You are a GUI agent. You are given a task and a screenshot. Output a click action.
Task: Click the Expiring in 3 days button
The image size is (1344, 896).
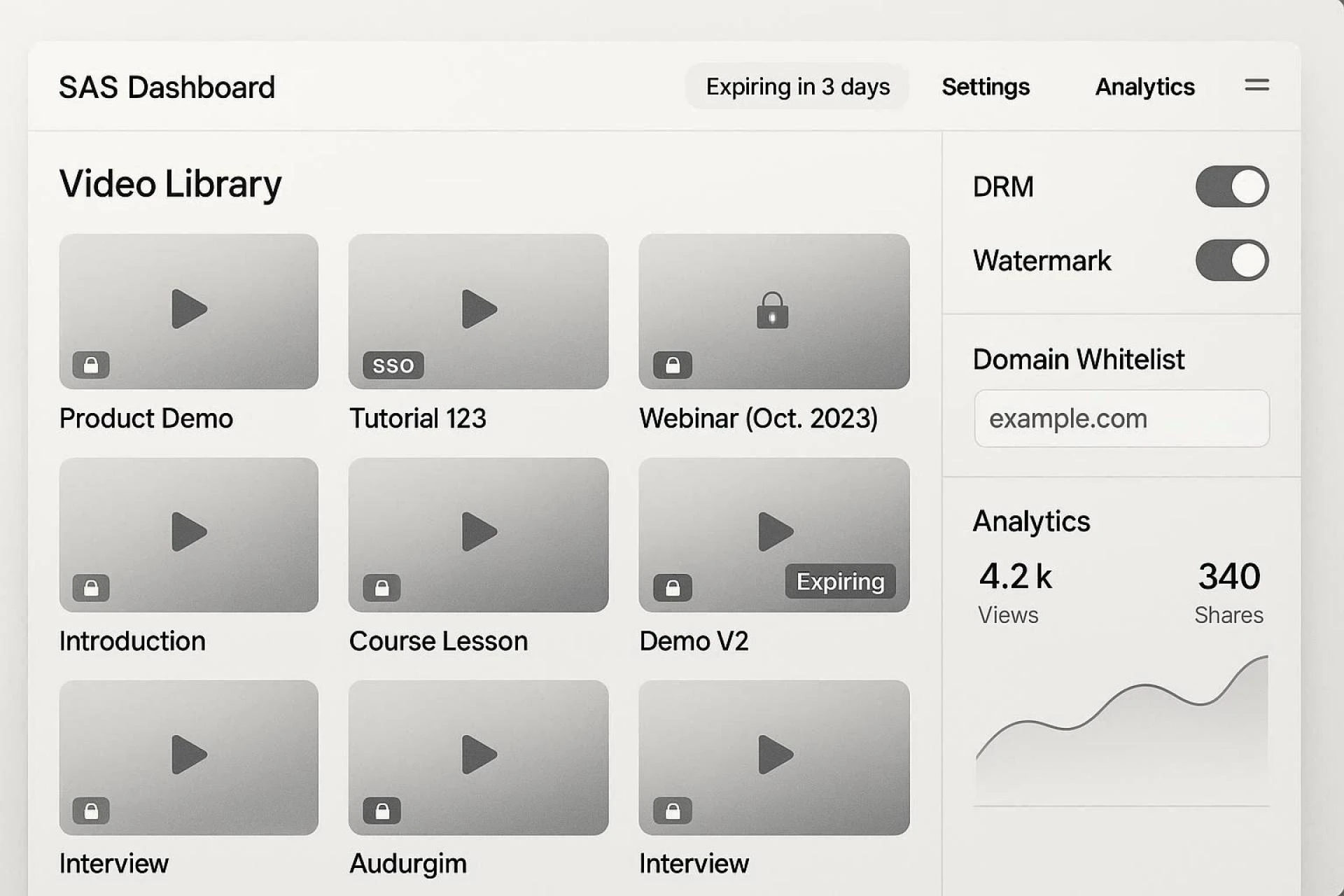pos(797,87)
